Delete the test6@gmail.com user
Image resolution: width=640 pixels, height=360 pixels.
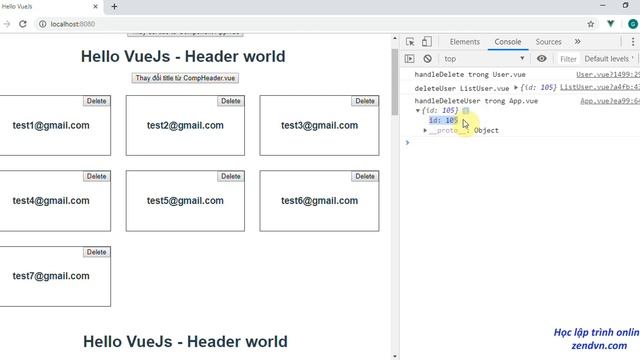click(x=365, y=176)
